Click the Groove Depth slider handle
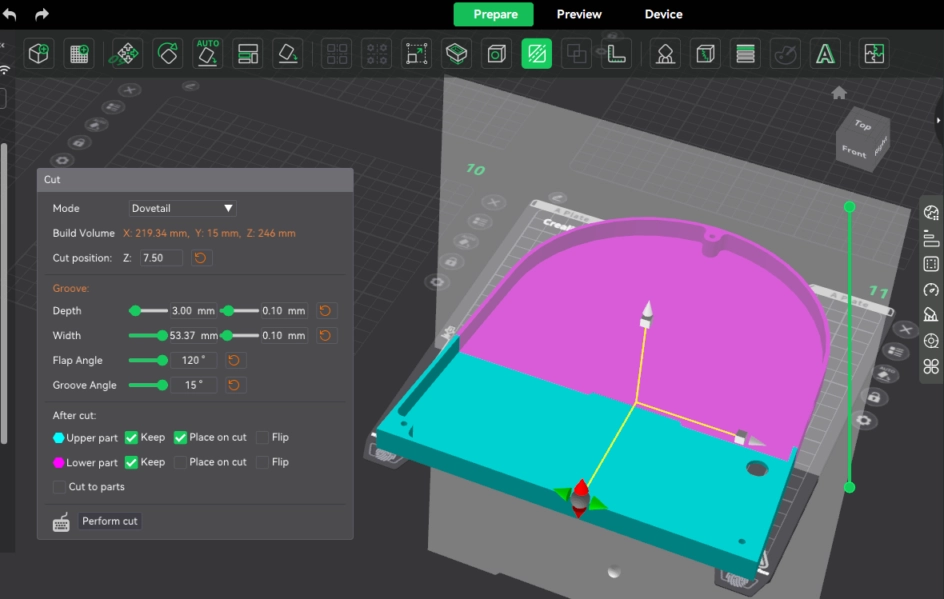 135,311
